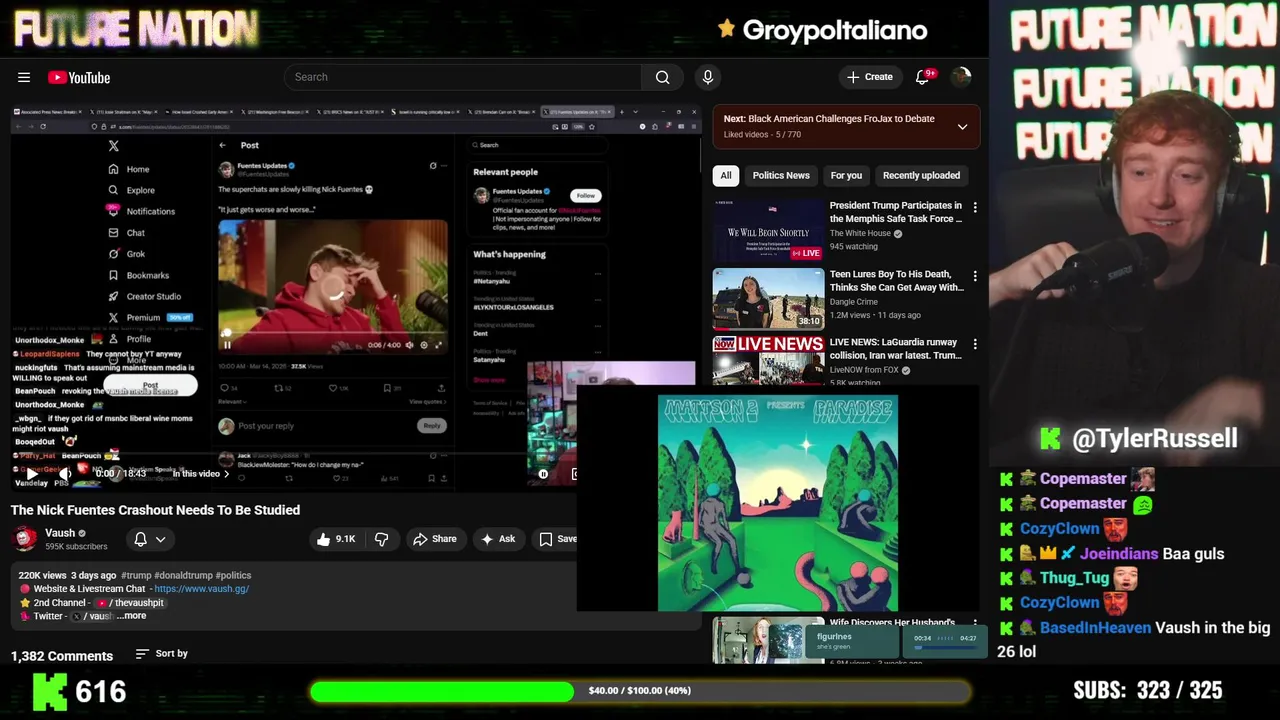The width and height of the screenshot is (1280, 720).
Task: Pause the embedded tweet video
Action: [x=227, y=345]
